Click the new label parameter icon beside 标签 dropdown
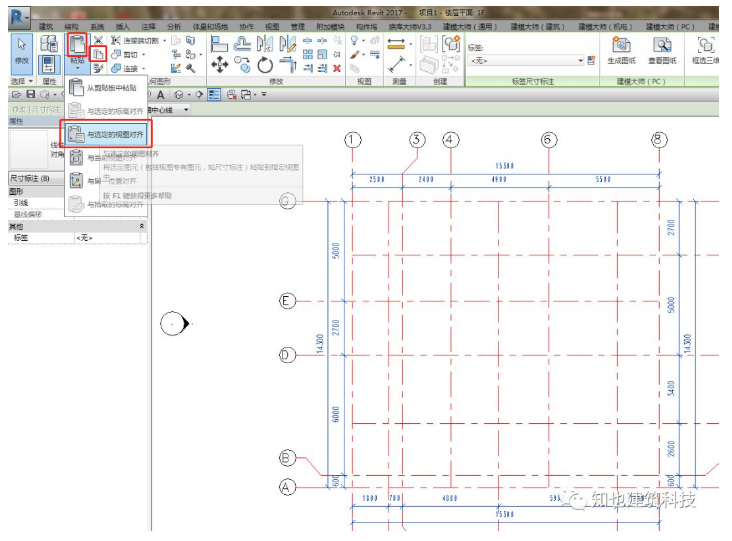The image size is (732, 541). pyautogui.click(x=591, y=61)
